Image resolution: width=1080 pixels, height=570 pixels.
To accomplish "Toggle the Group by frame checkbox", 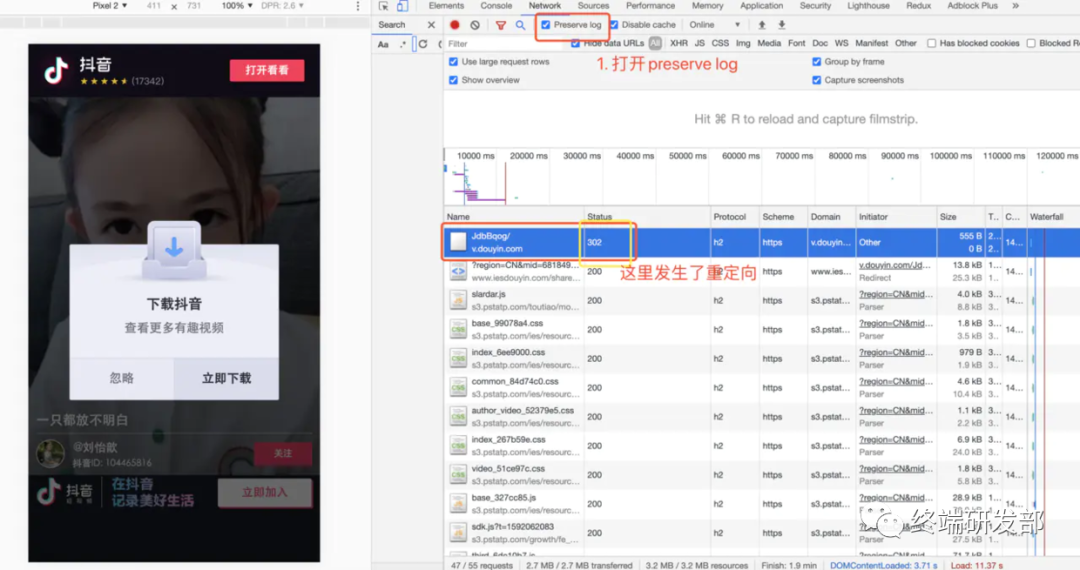I will [x=816, y=61].
